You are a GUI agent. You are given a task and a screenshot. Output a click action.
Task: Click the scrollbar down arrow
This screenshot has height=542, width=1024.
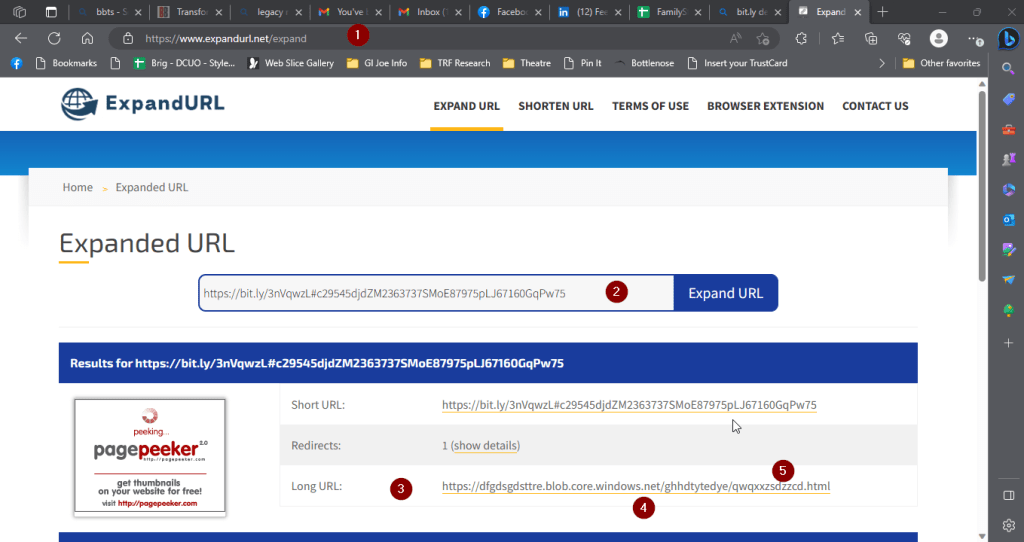(982, 536)
